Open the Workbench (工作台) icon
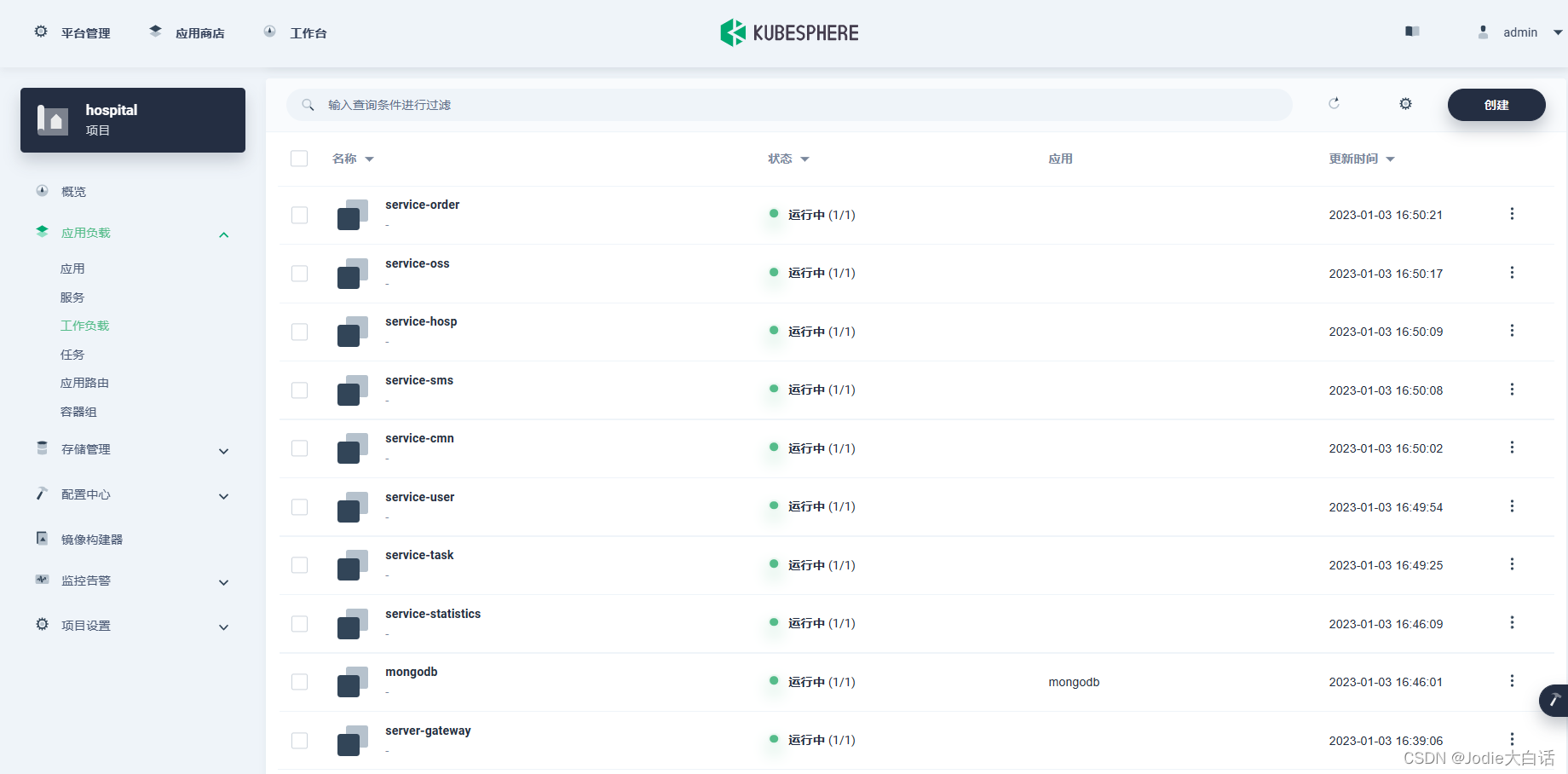Screen dimensions: 1568x774 pos(269,32)
